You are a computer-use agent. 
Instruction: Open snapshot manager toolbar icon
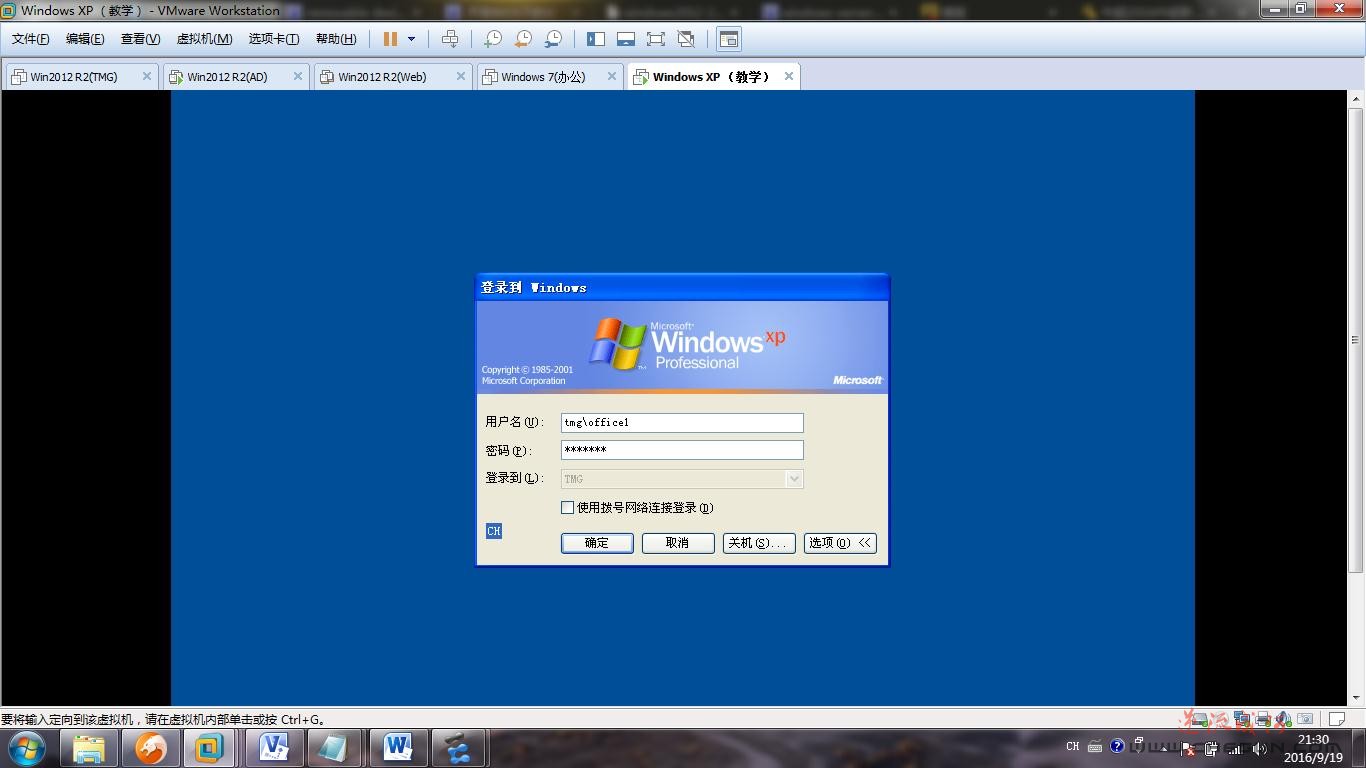tap(552, 39)
